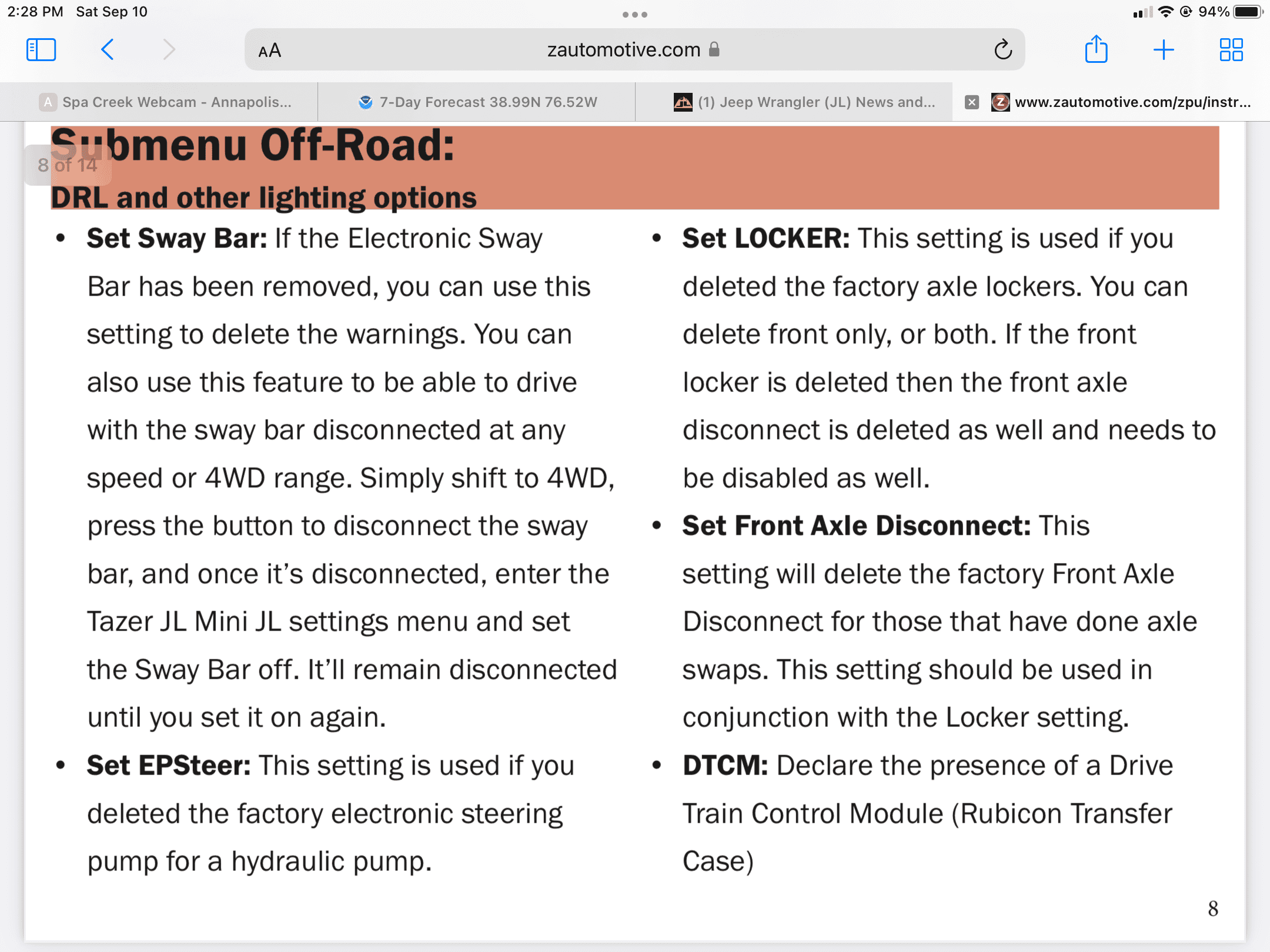Select the www.zautomotive.com/zpu/instr tab
Image resolution: width=1270 pixels, height=952 pixels.
[1111, 102]
